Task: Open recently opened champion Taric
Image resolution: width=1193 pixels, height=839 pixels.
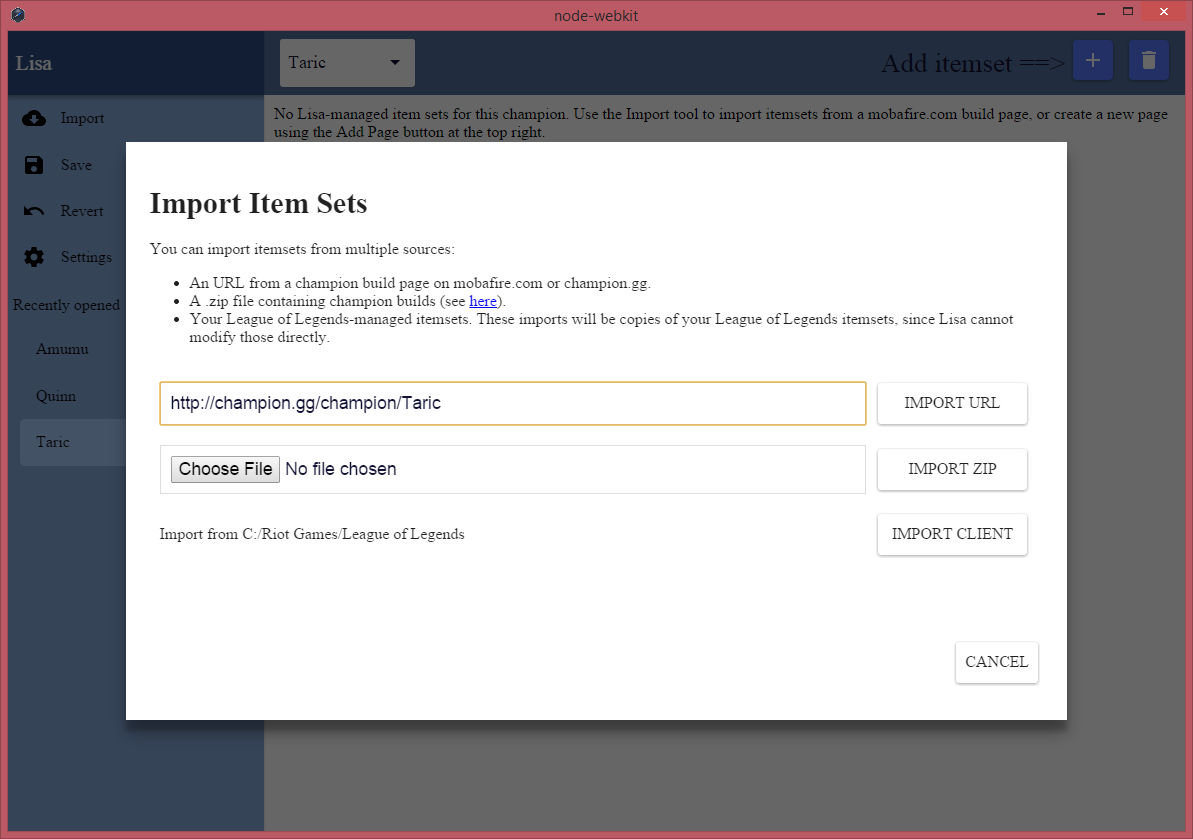Action: pos(73,442)
